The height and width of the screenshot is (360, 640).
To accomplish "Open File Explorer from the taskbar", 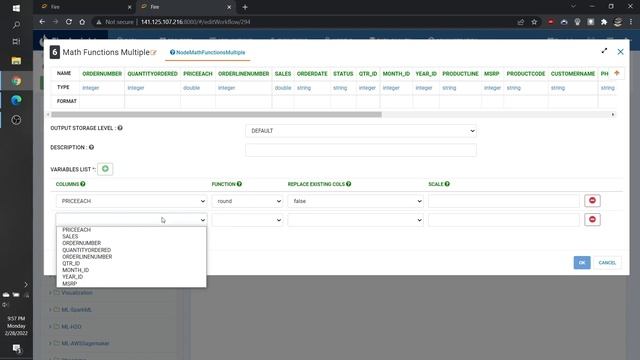I will (x=16, y=61).
